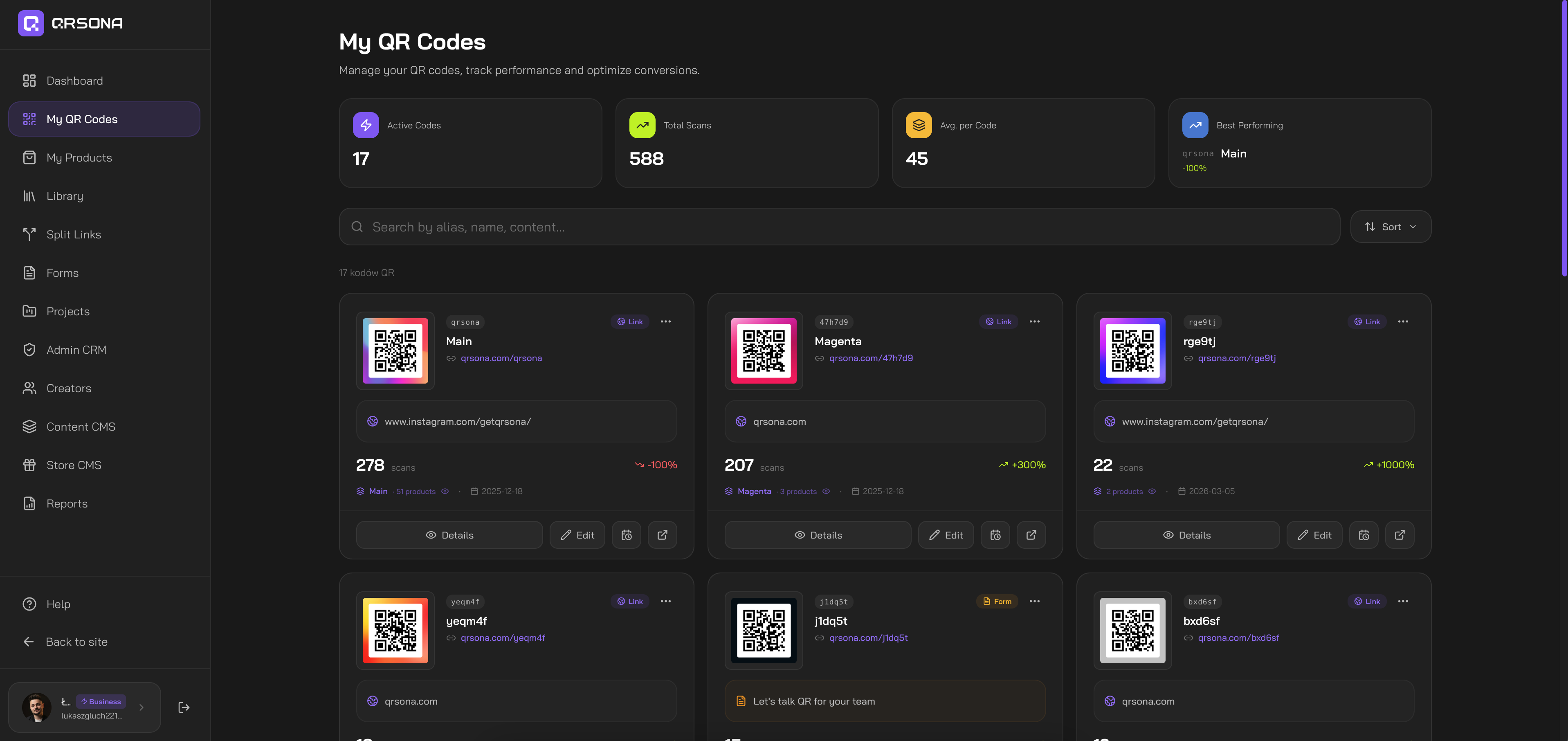This screenshot has width=1568, height=741.
Task: Click Edit button on Magenta card
Action: pos(946,534)
